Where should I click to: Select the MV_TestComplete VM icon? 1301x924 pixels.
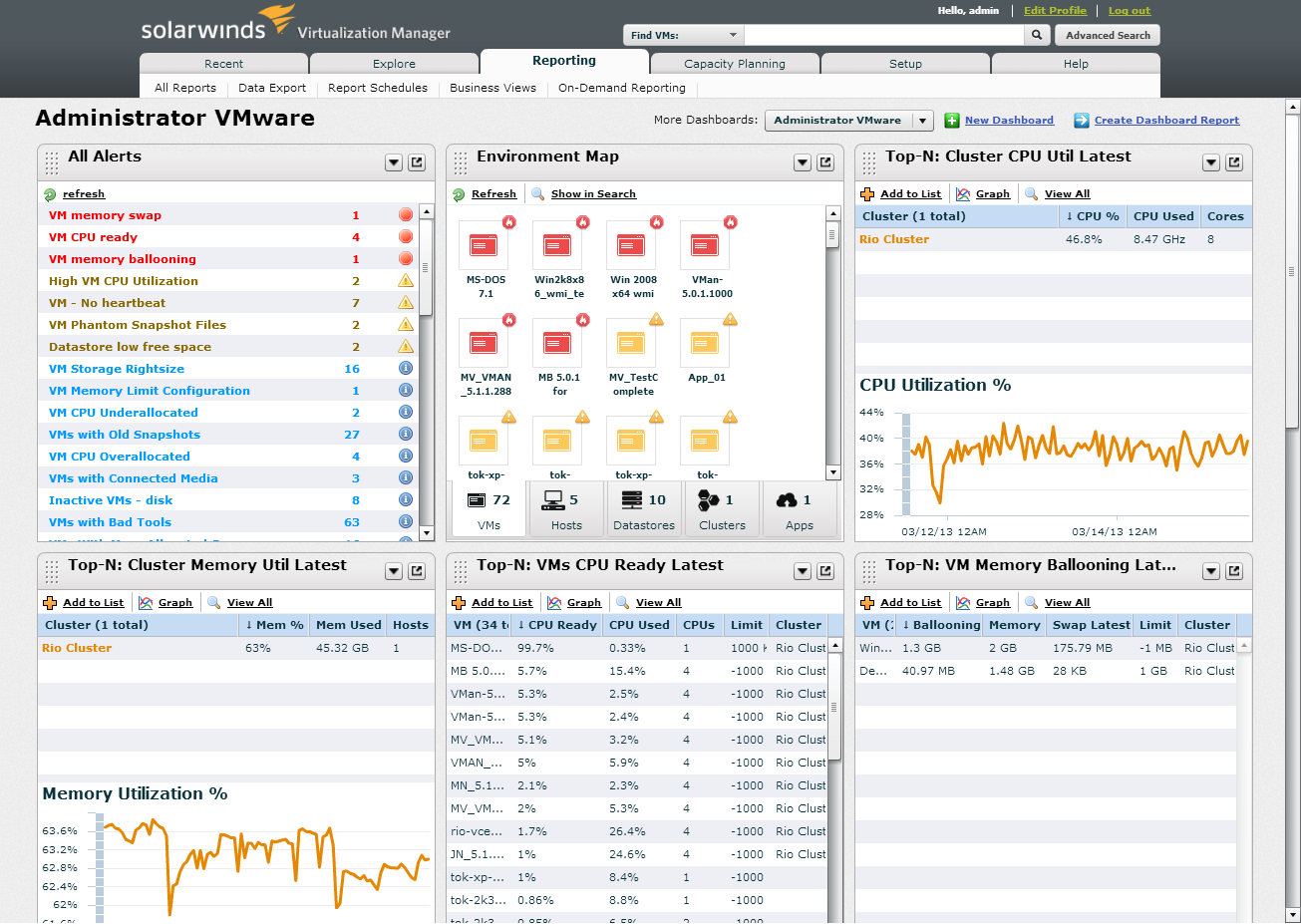click(633, 342)
